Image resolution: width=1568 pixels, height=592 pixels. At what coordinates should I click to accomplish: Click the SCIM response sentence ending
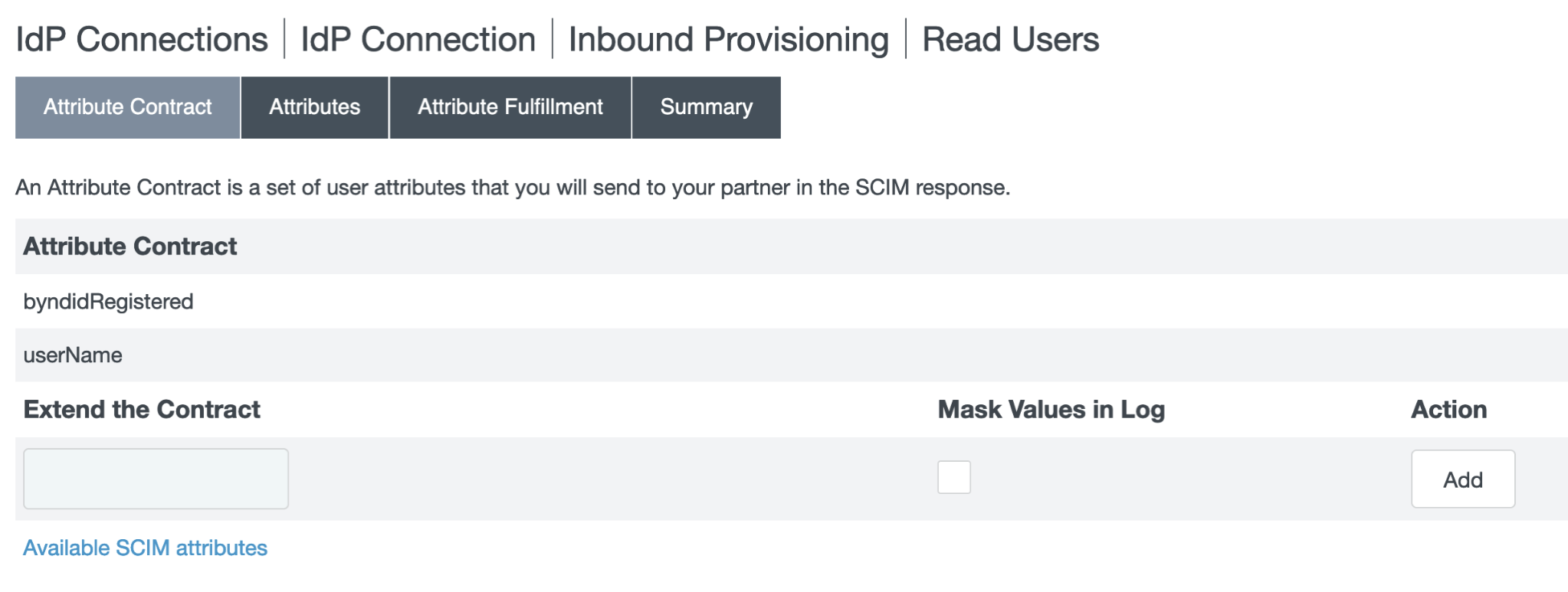click(x=932, y=188)
